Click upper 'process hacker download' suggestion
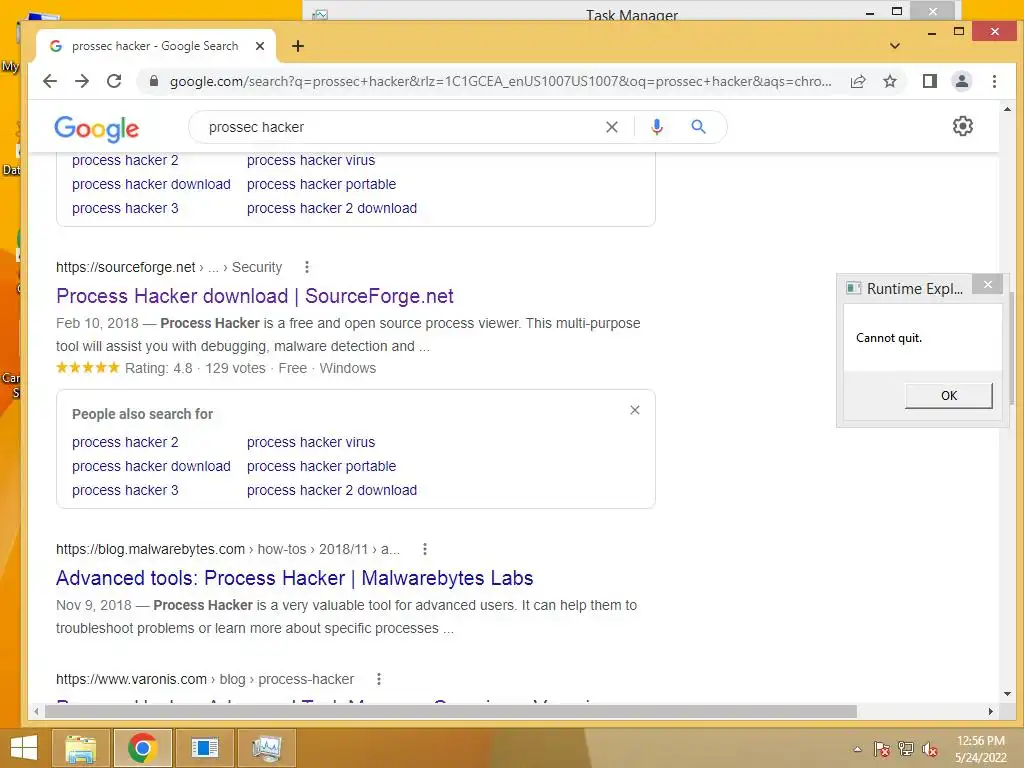The width and height of the screenshot is (1024, 768). click(151, 184)
